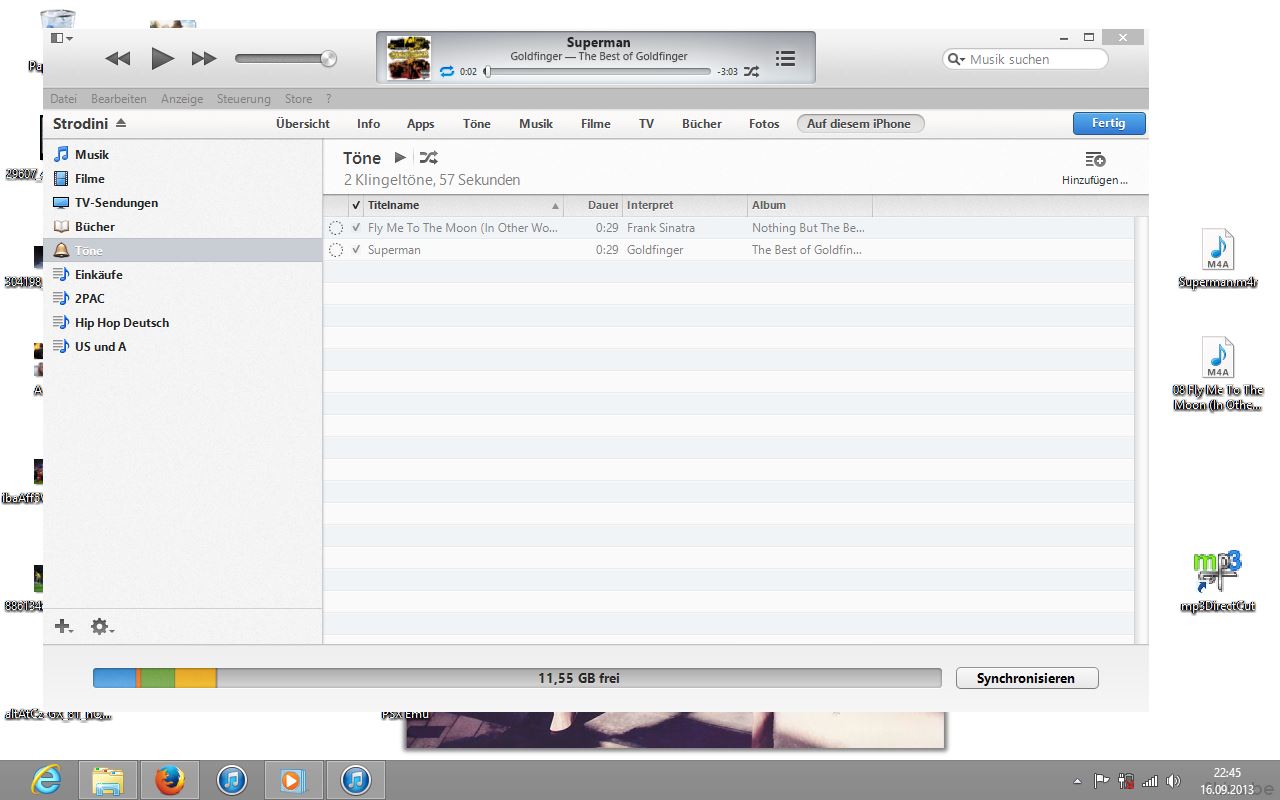The height and width of the screenshot is (800, 1280).
Task: Click the song progress bar in the now-playing display
Action: click(598, 72)
